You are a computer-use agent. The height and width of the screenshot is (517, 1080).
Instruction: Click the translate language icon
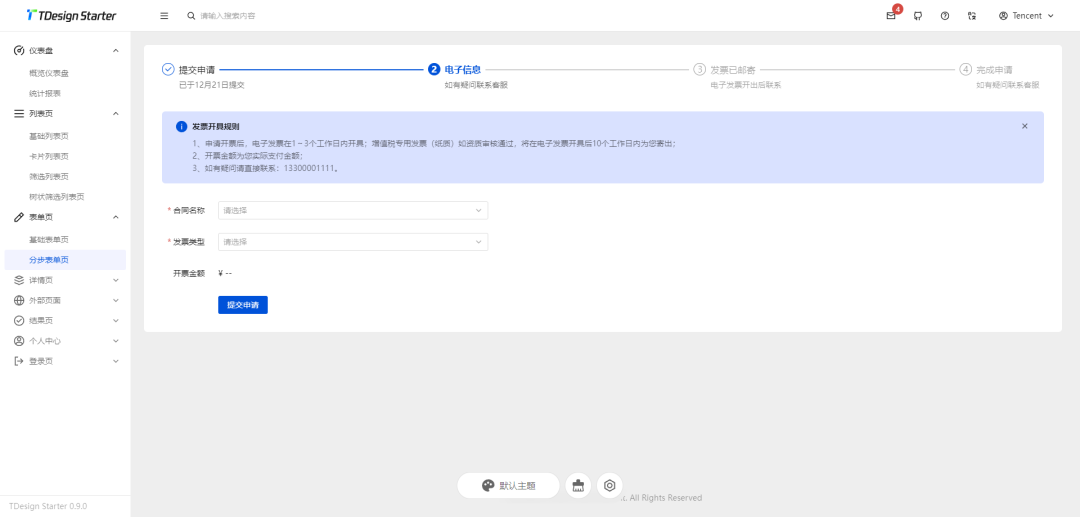tap(972, 16)
